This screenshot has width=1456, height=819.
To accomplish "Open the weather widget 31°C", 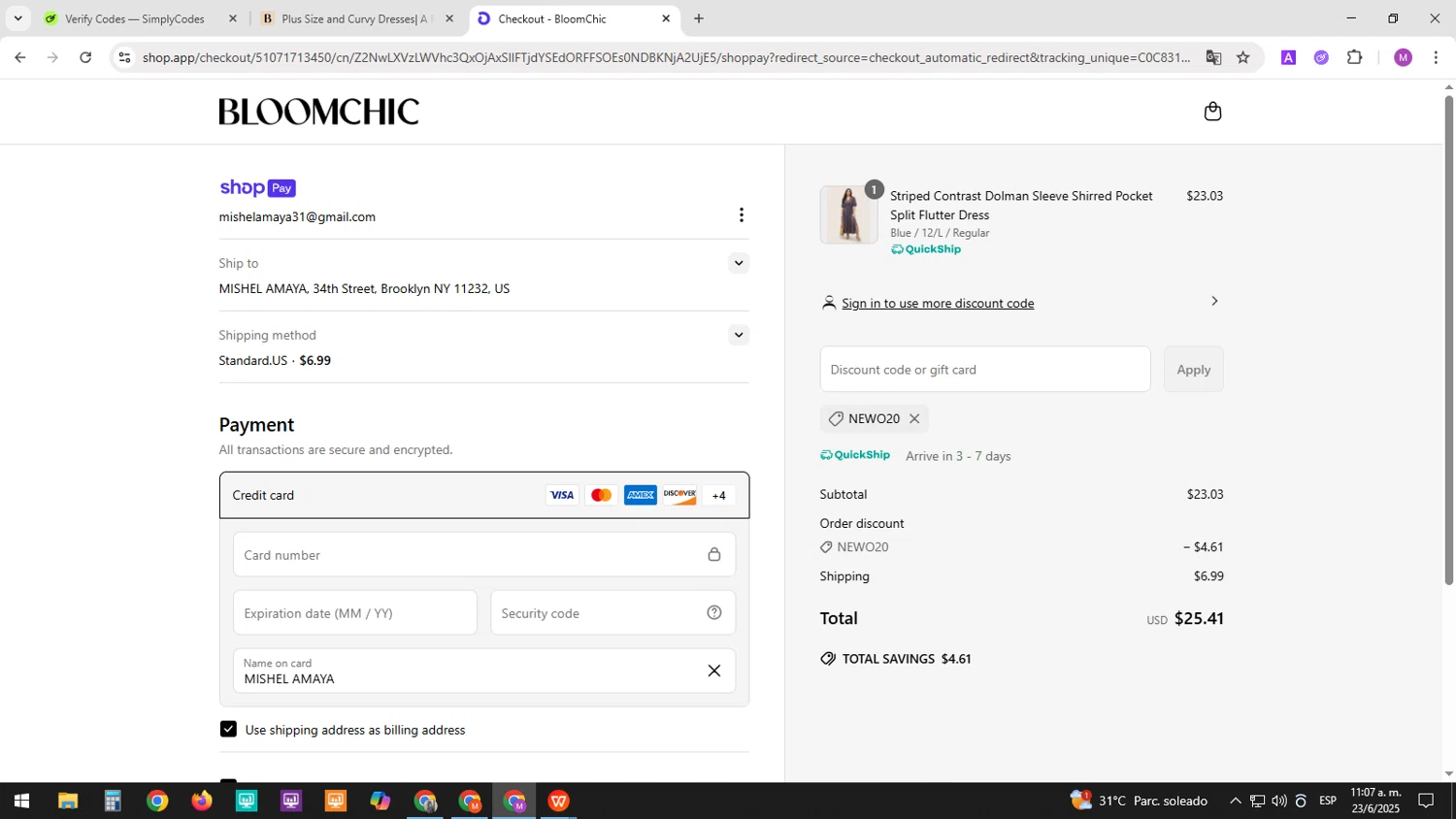I will [1139, 801].
